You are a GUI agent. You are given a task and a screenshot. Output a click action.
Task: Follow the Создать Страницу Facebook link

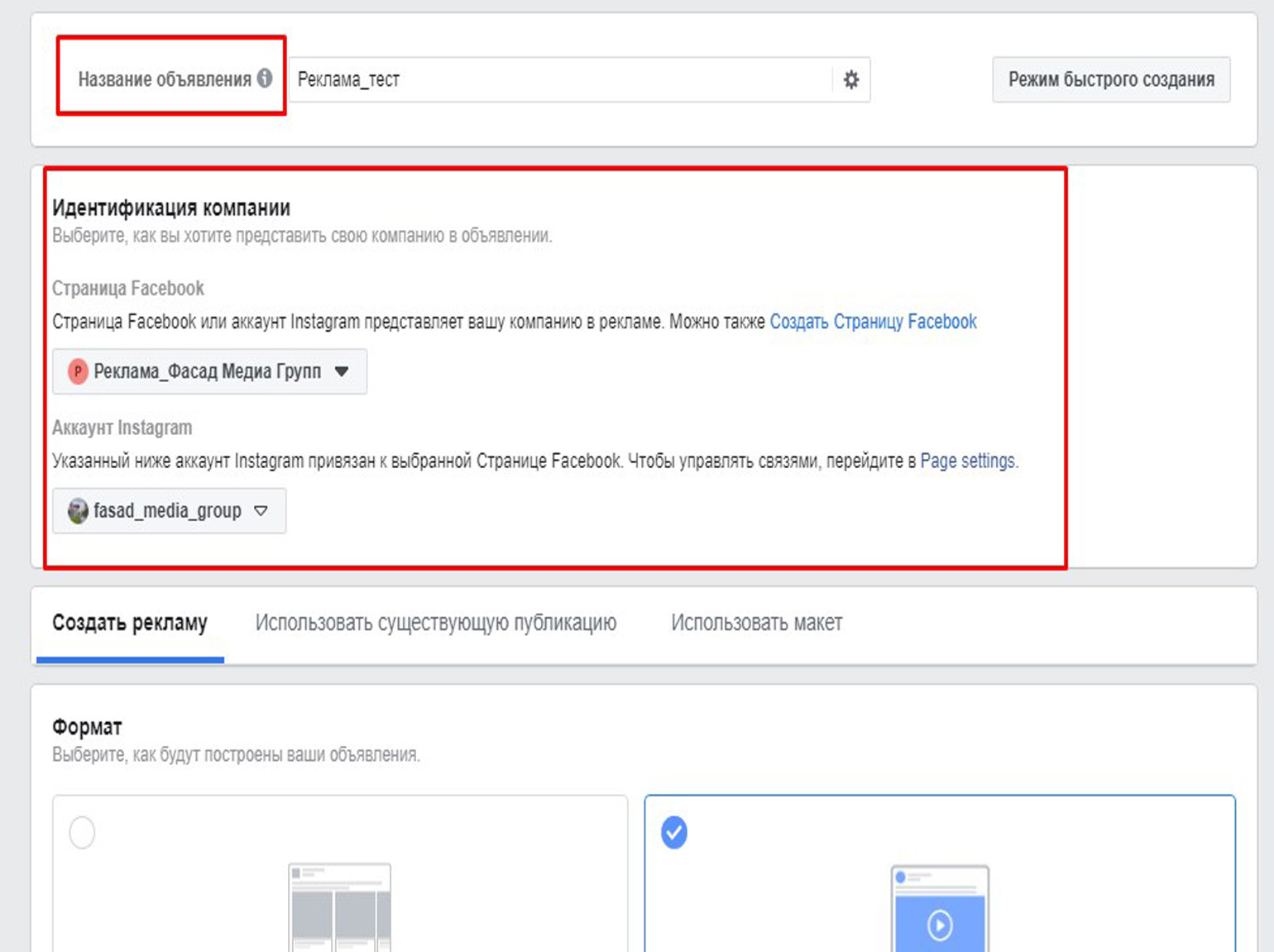(873, 322)
